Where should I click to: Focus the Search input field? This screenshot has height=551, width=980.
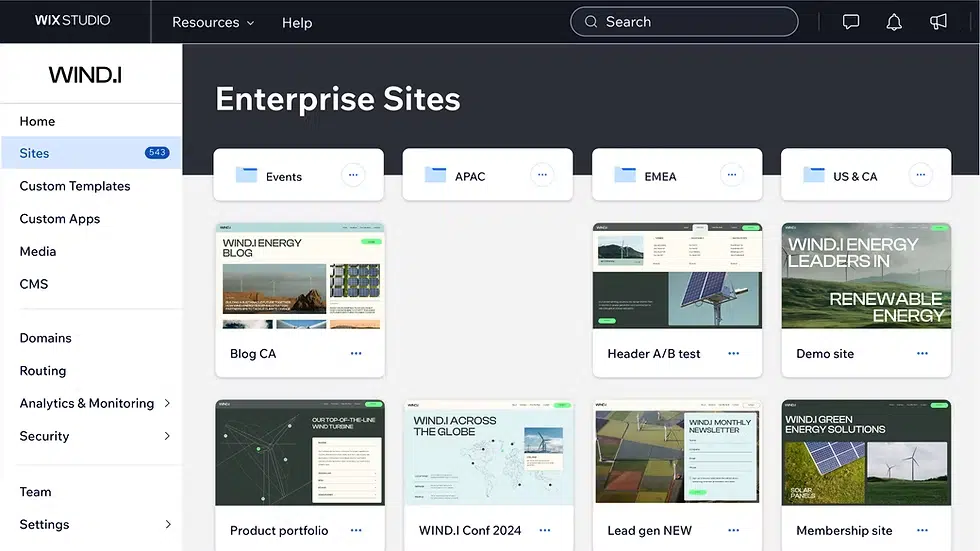tap(684, 22)
